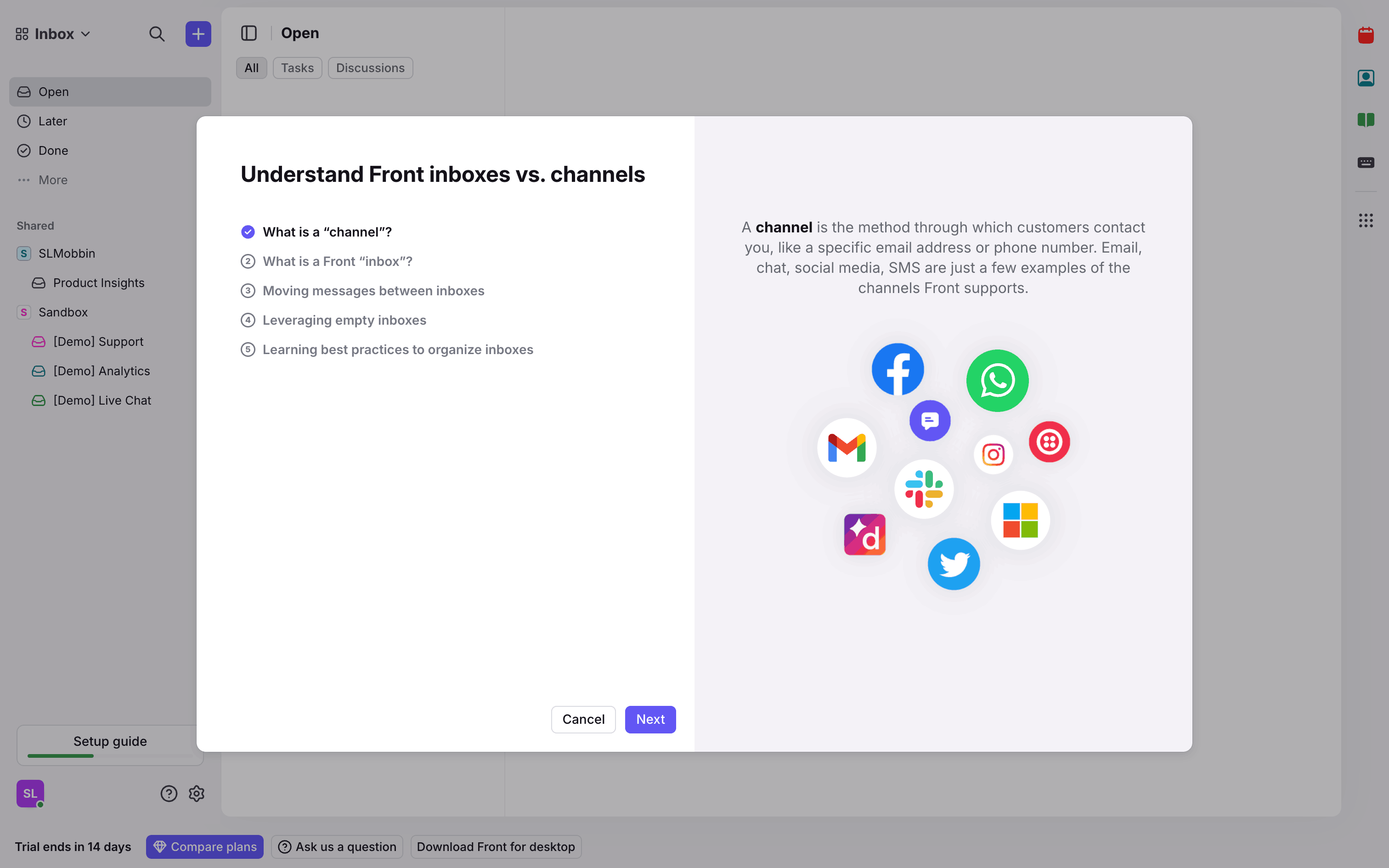Open the contacts panel icon

(1366, 78)
